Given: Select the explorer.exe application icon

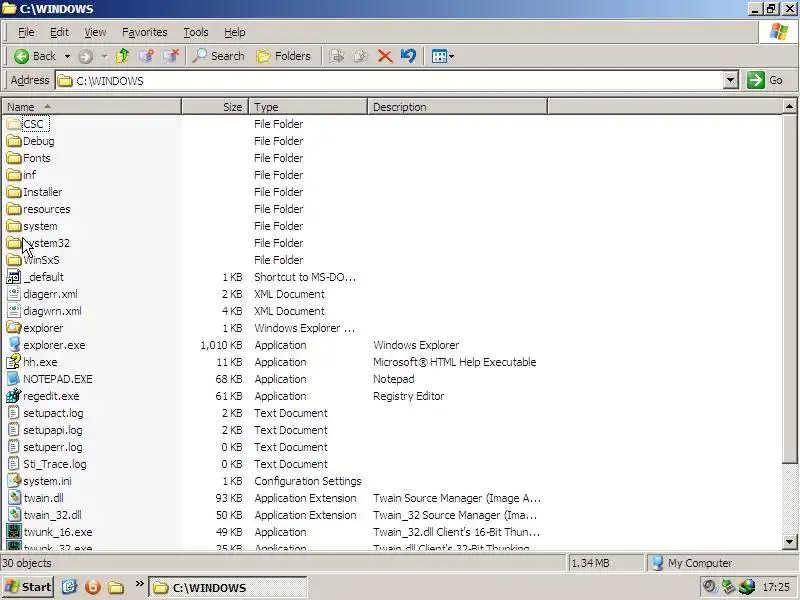Looking at the screenshot, I should point(14,345).
